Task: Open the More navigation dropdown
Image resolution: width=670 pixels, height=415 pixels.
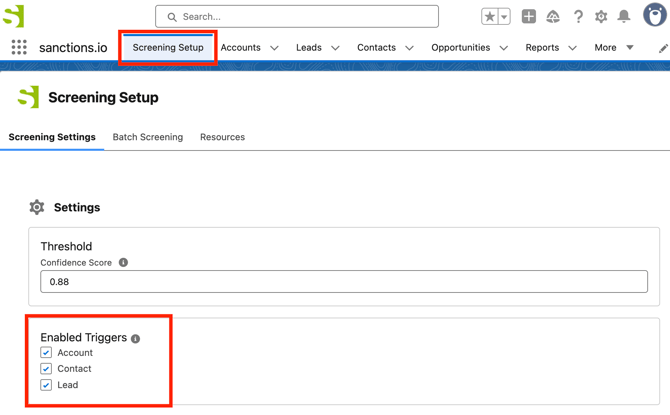Action: tap(614, 47)
